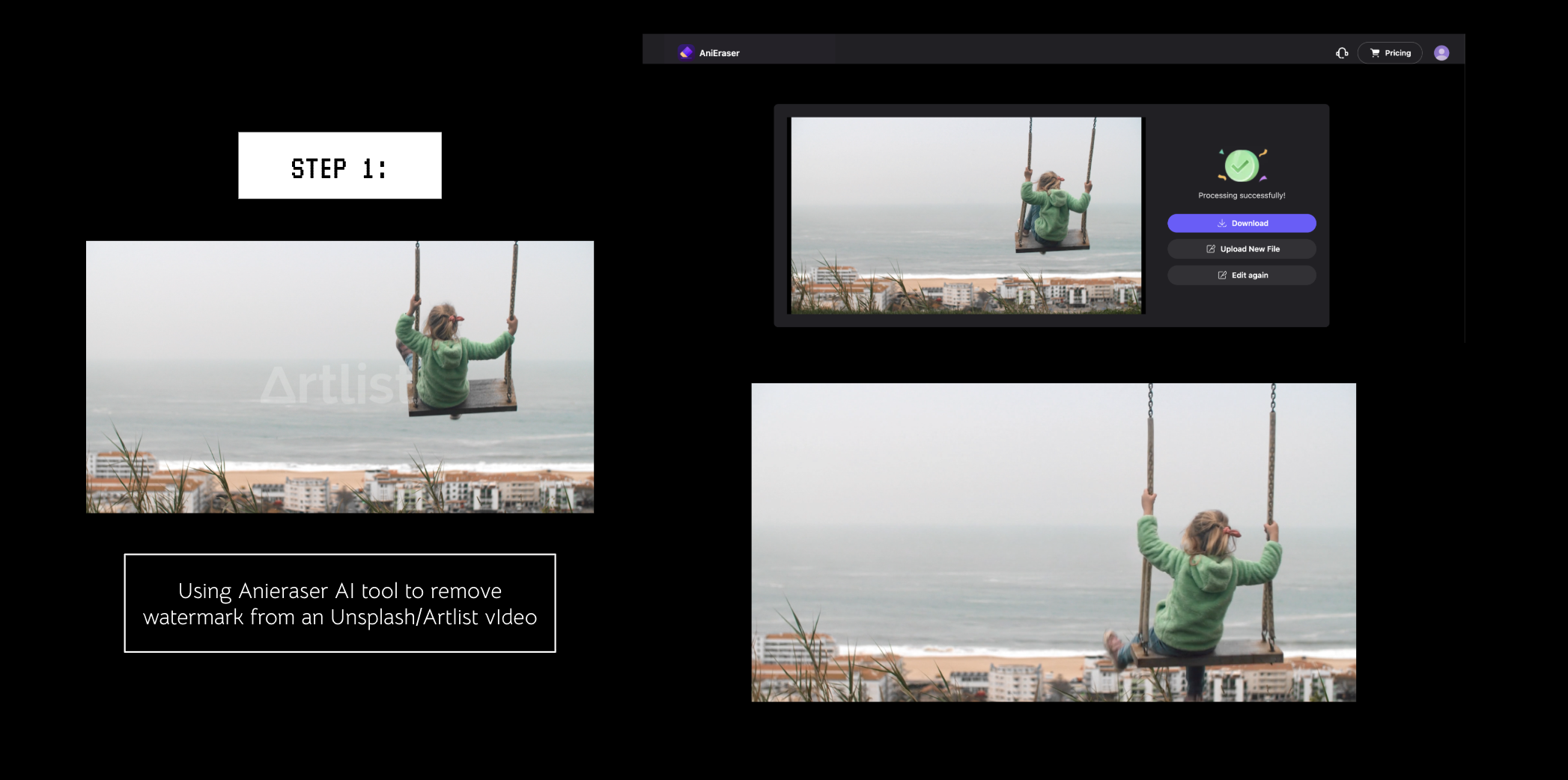Screen dimensions: 1568x780
Task: Open support via the headset icon
Action: pos(1342,53)
